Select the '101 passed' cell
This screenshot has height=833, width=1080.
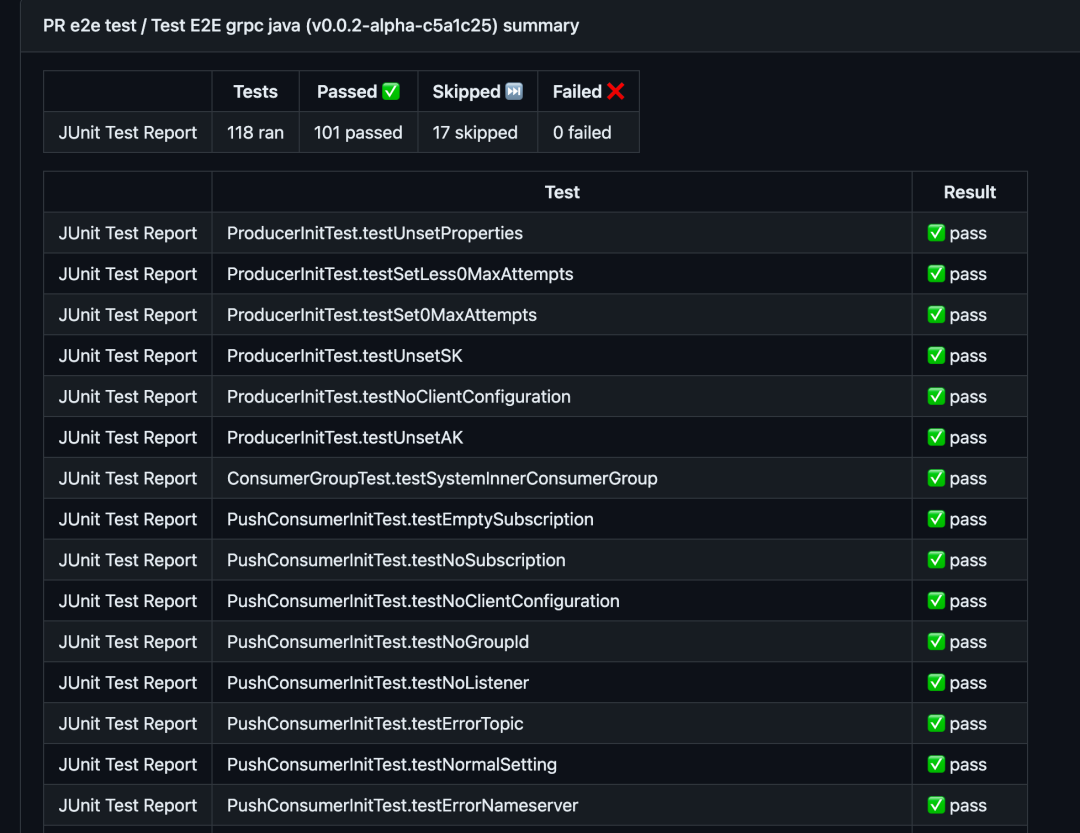pyautogui.click(x=358, y=133)
